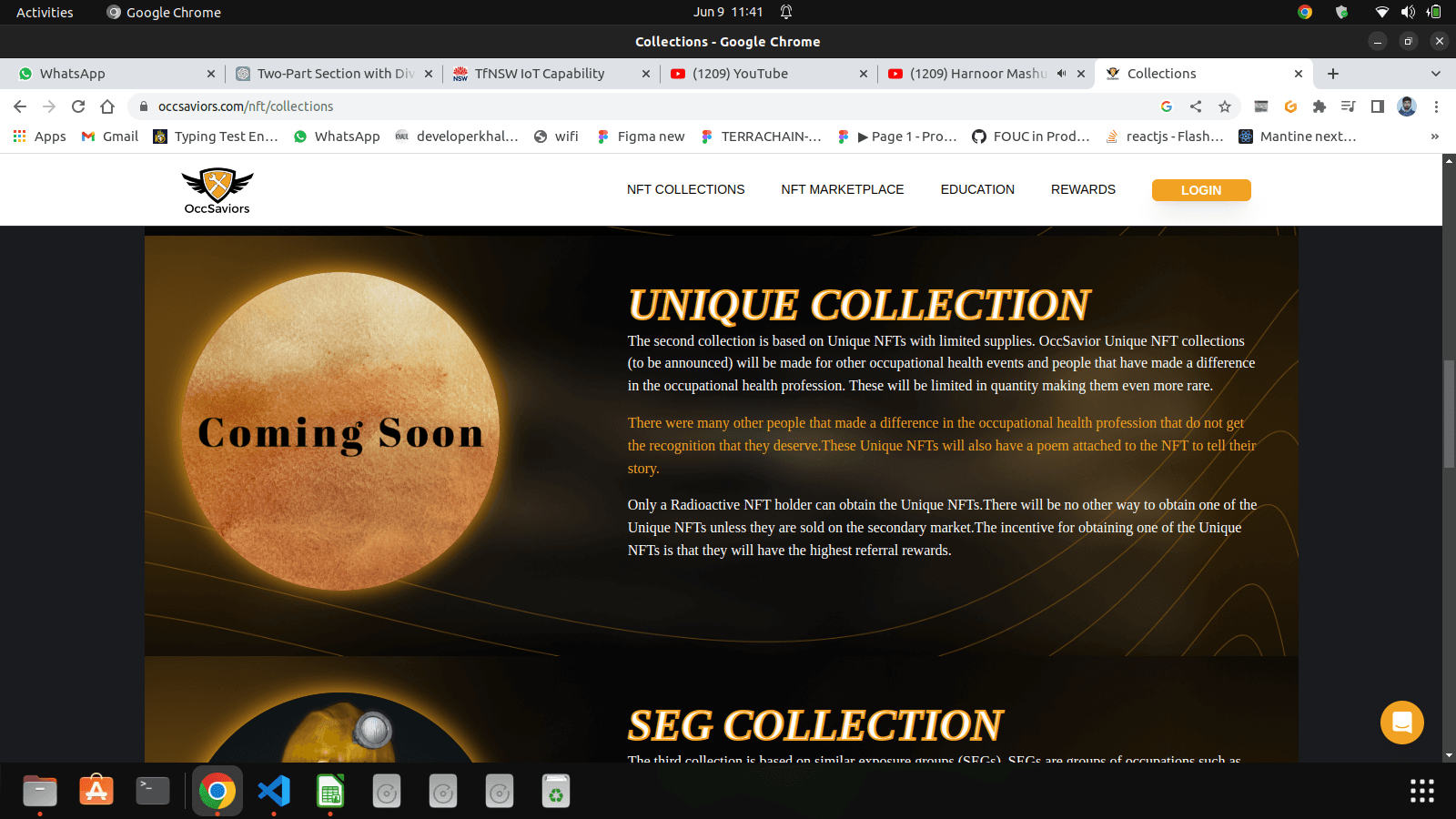Switch to TfNSW IoT Capability tab
The height and width of the screenshot is (819, 1456).
(551, 74)
